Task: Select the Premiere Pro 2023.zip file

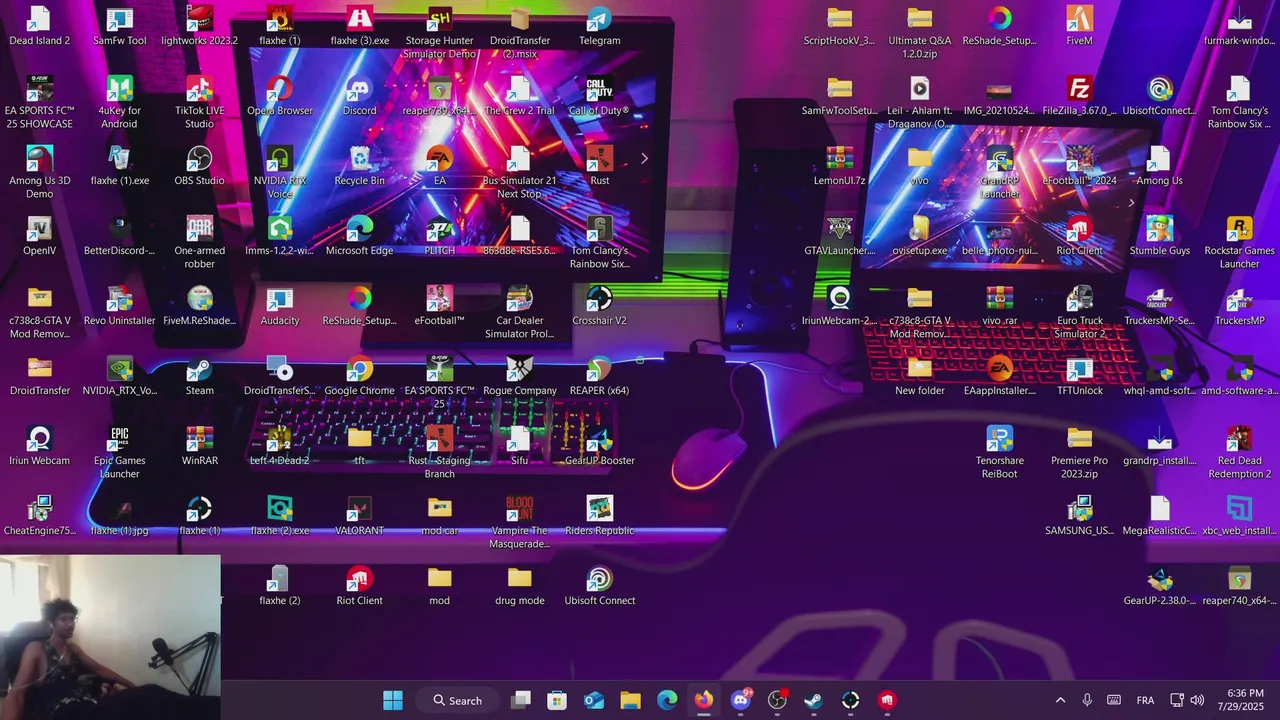Action: tap(1079, 453)
